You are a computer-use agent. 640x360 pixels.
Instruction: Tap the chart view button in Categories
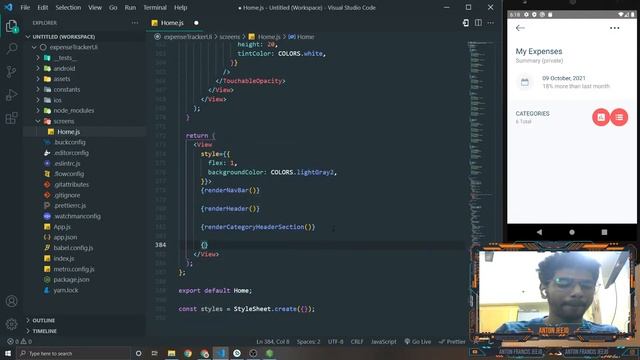coord(601,117)
